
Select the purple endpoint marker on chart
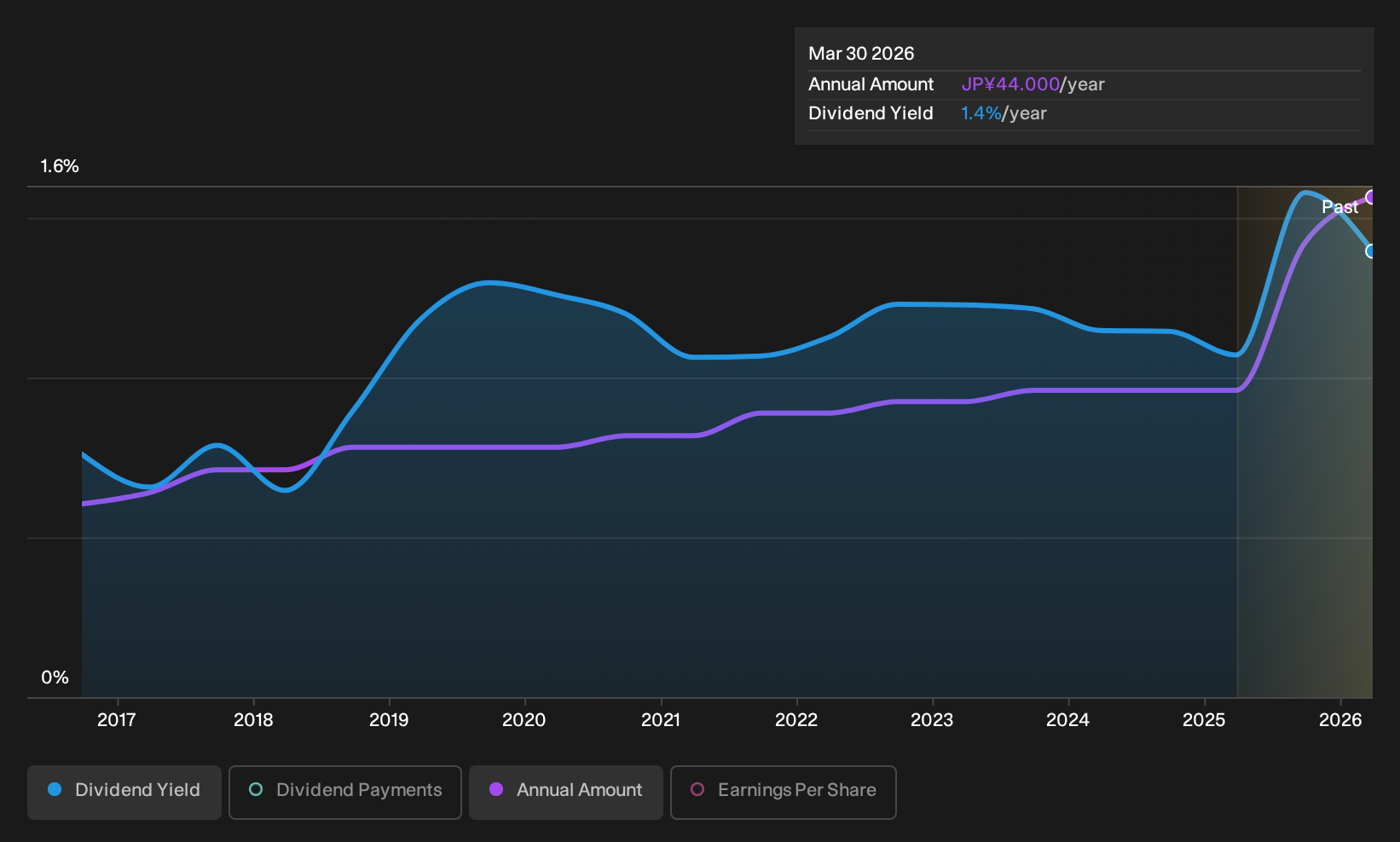coord(1370,197)
